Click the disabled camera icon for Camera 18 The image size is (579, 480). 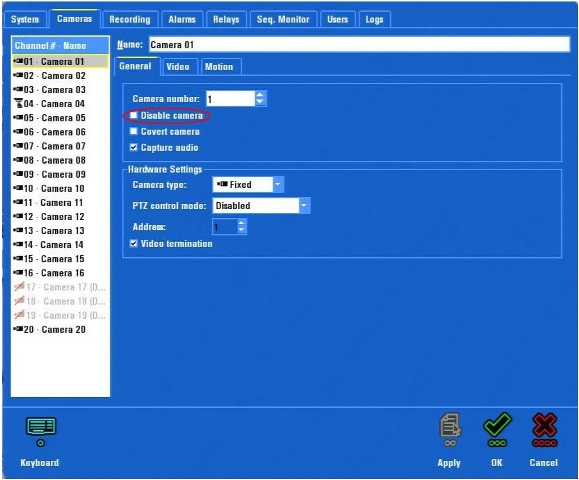[x=19, y=301]
